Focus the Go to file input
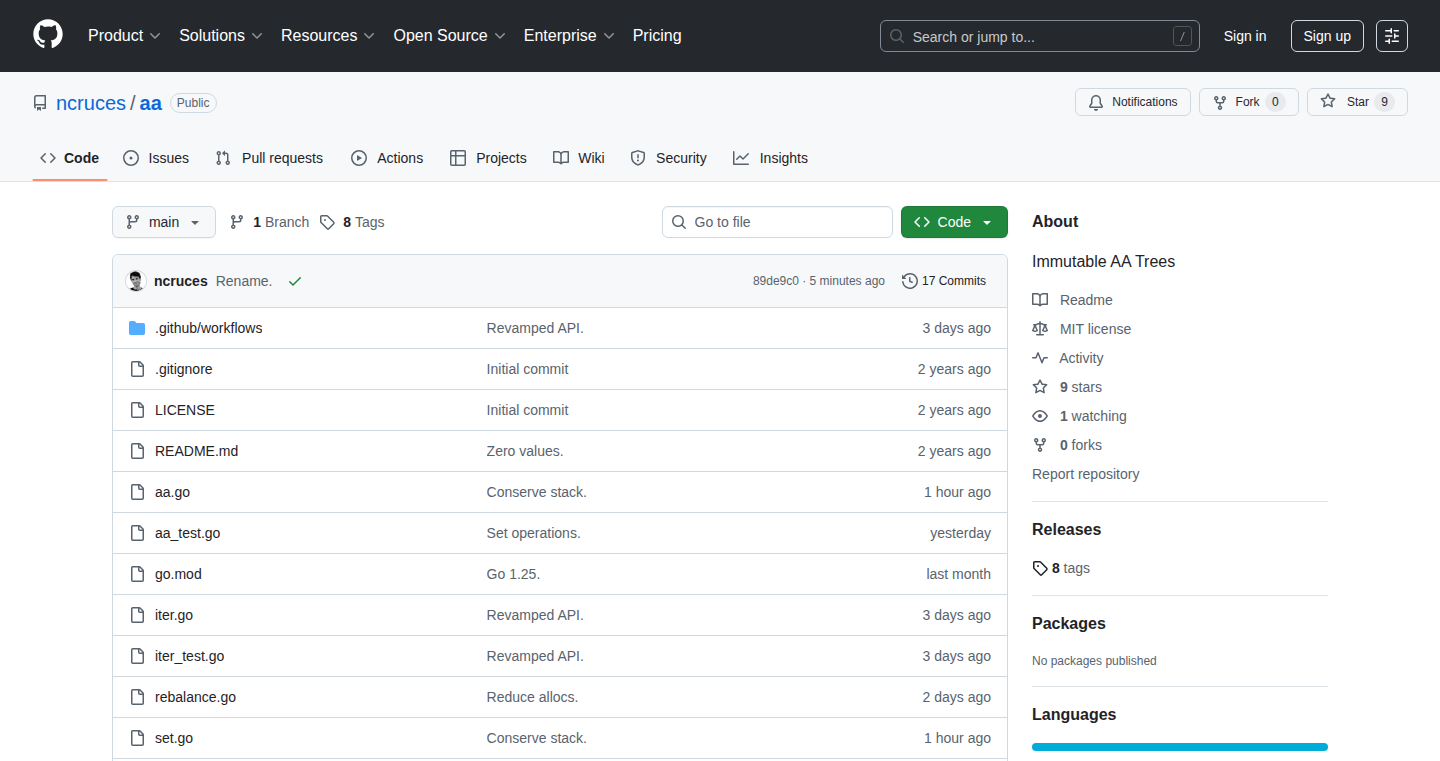 tap(777, 222)
